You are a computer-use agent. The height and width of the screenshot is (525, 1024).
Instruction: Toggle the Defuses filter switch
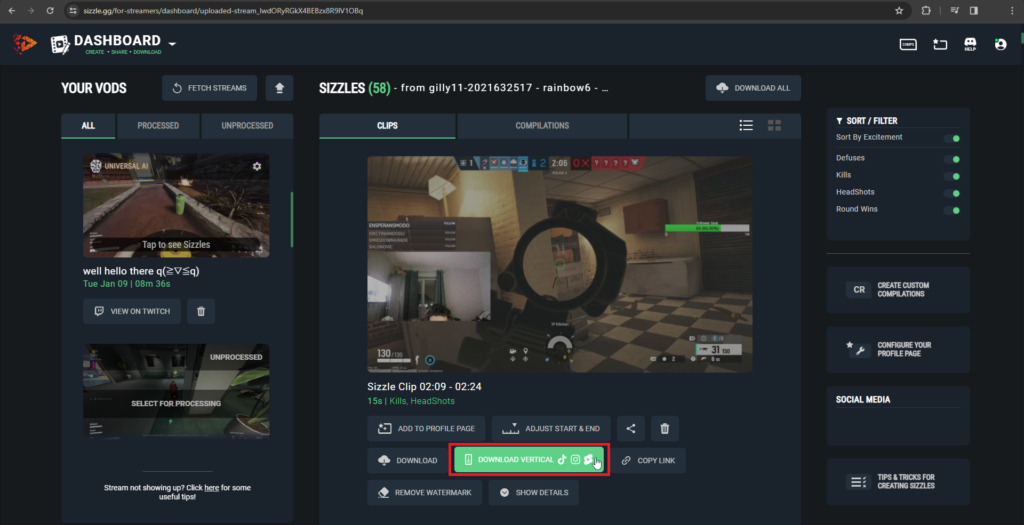click(x=952, y=159)
